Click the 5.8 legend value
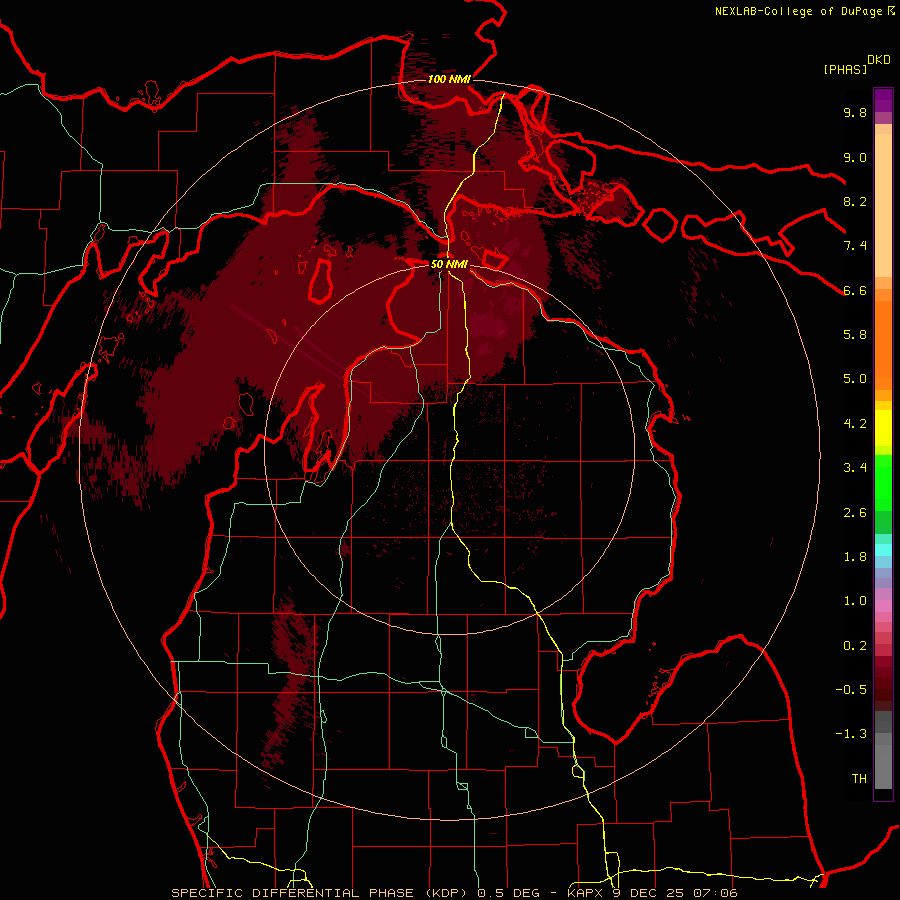Screen dimensions: 900x900 (x=855, y=335)
